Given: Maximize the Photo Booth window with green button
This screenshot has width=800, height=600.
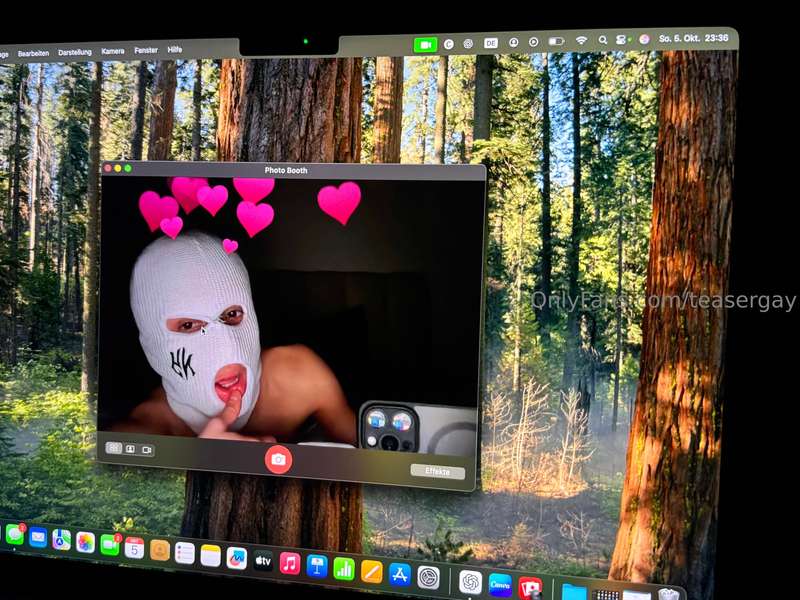Looking at the screenshot, I should coord(128,168).
